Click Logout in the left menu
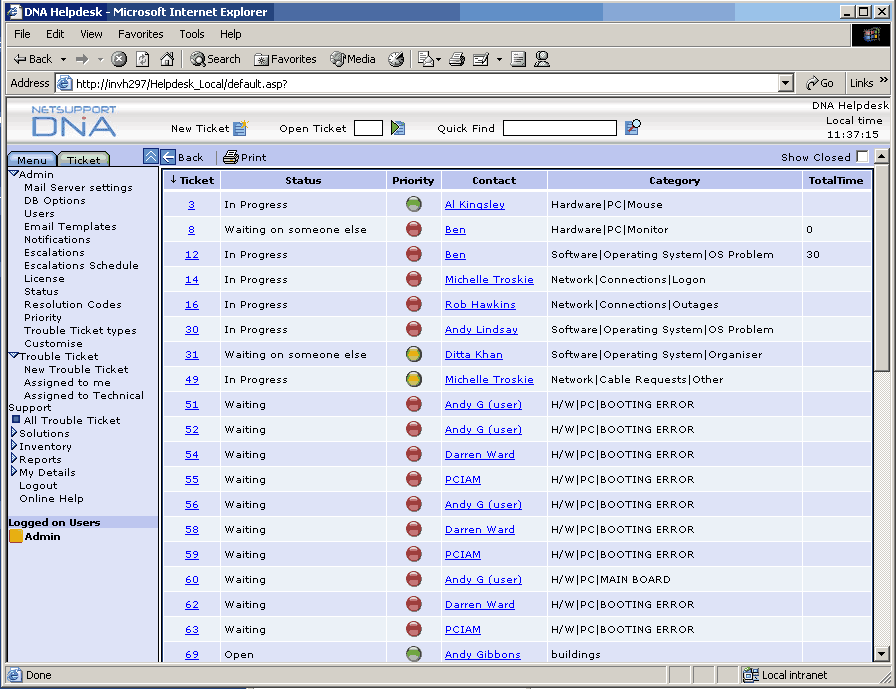This screenshot has width=896, height=689. click(38, 486)
